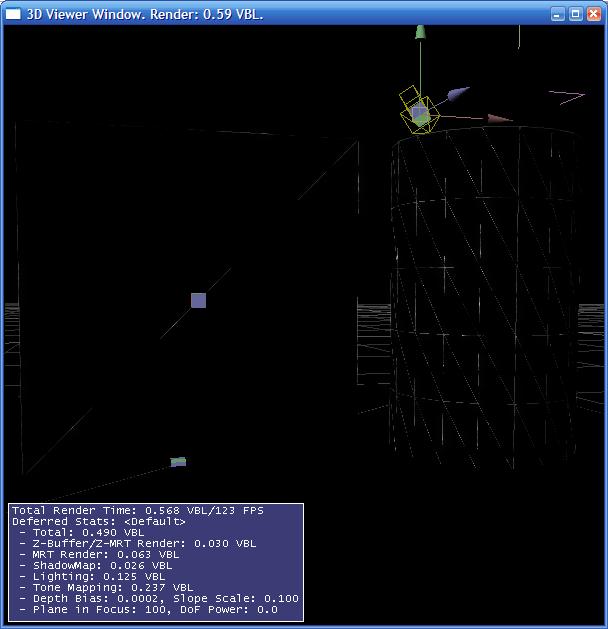Select the yellow wireframe selected object

coord(419,110)
